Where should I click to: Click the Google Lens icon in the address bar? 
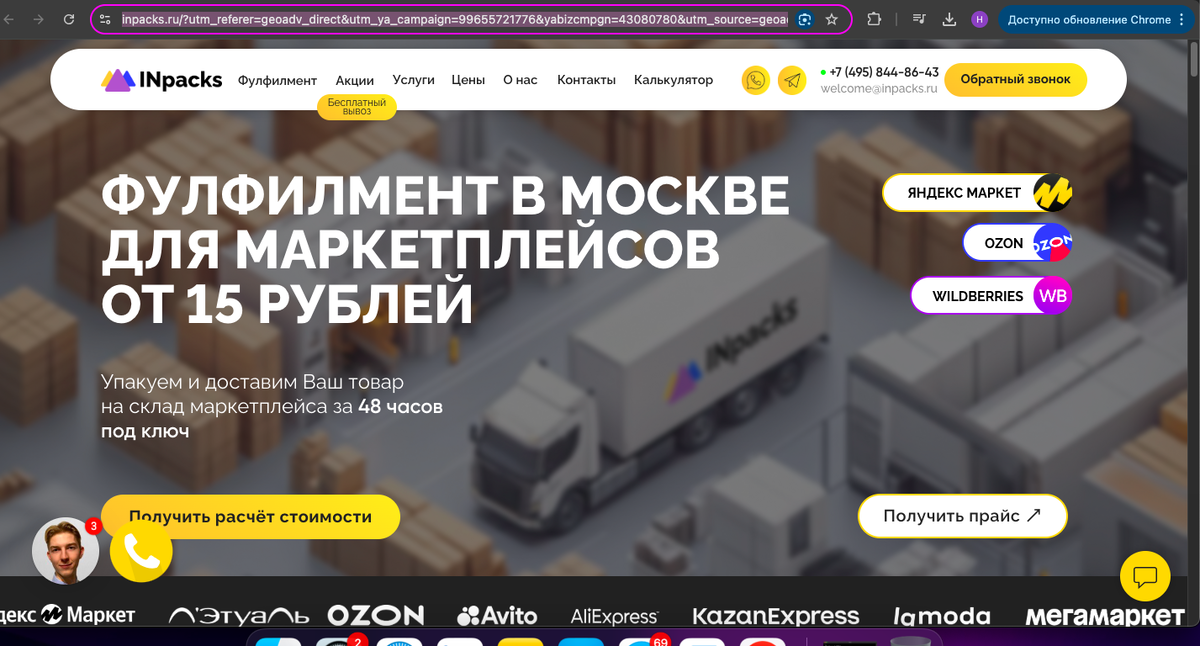[x=804, y=19]
